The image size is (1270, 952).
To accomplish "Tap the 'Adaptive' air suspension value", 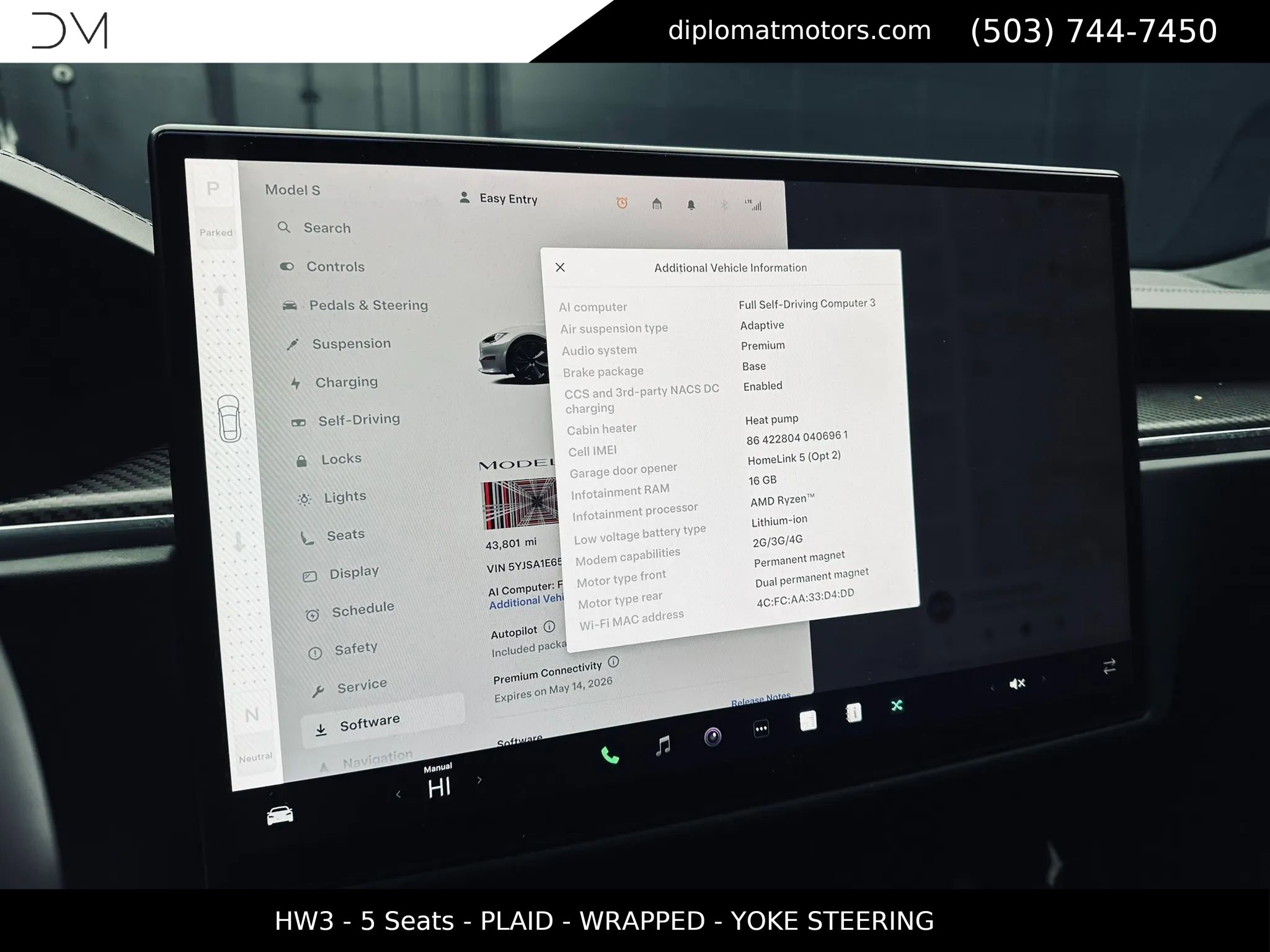I will coord(762,325).
